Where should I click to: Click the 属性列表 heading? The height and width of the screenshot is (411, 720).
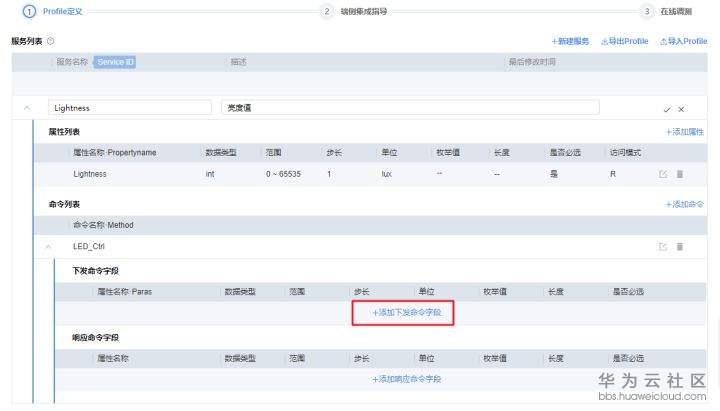(64, 132)
